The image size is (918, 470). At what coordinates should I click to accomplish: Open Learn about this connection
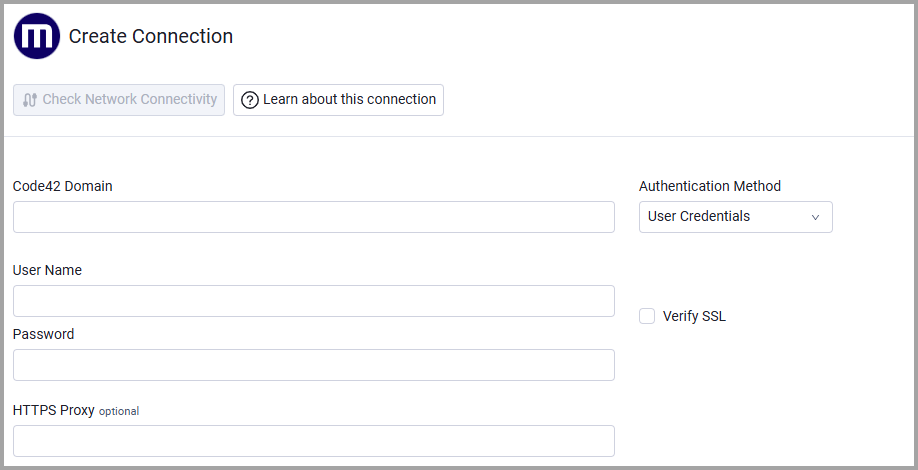338,100
